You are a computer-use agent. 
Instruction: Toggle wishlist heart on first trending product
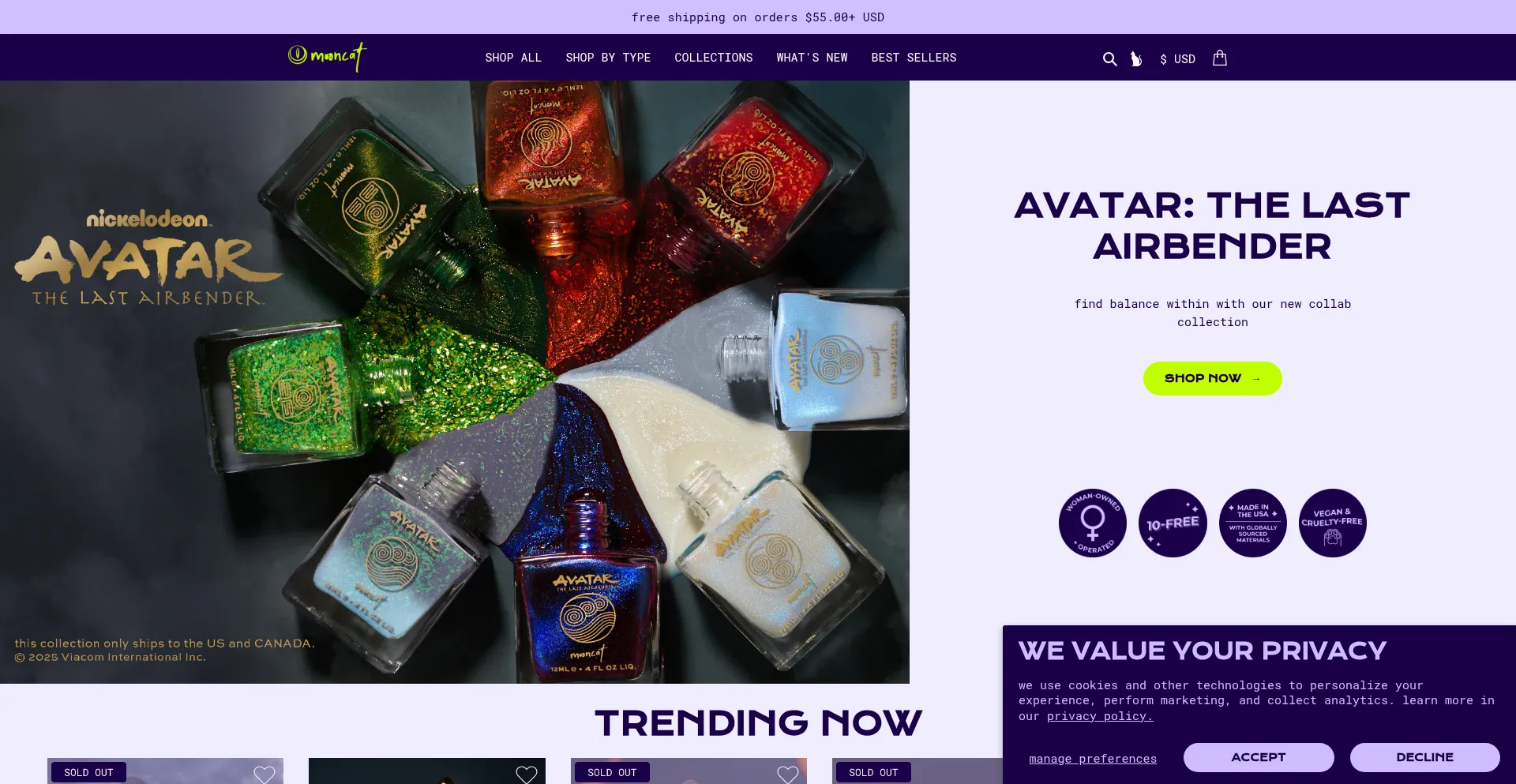point(265,775)
